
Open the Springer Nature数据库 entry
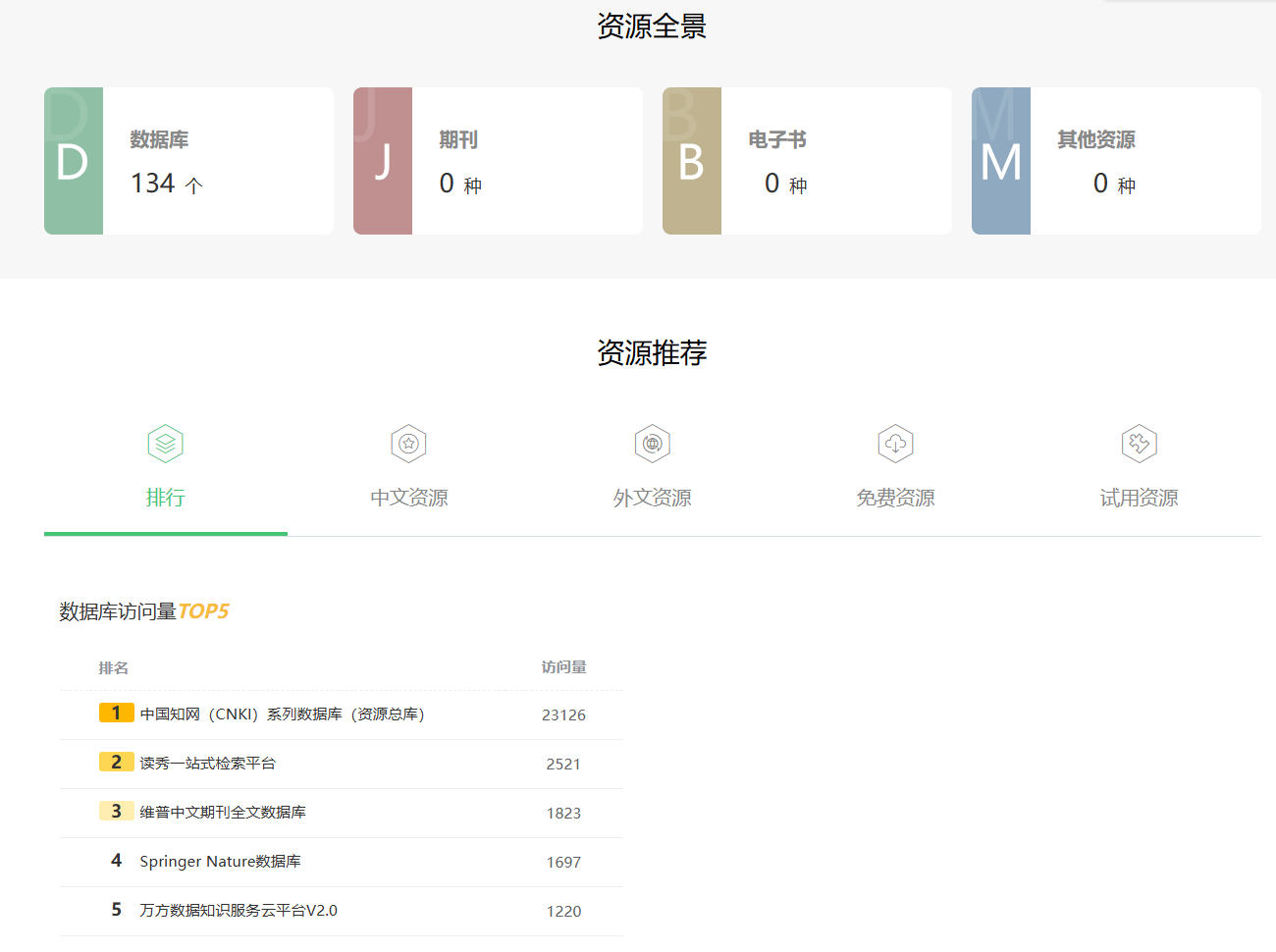220,862
